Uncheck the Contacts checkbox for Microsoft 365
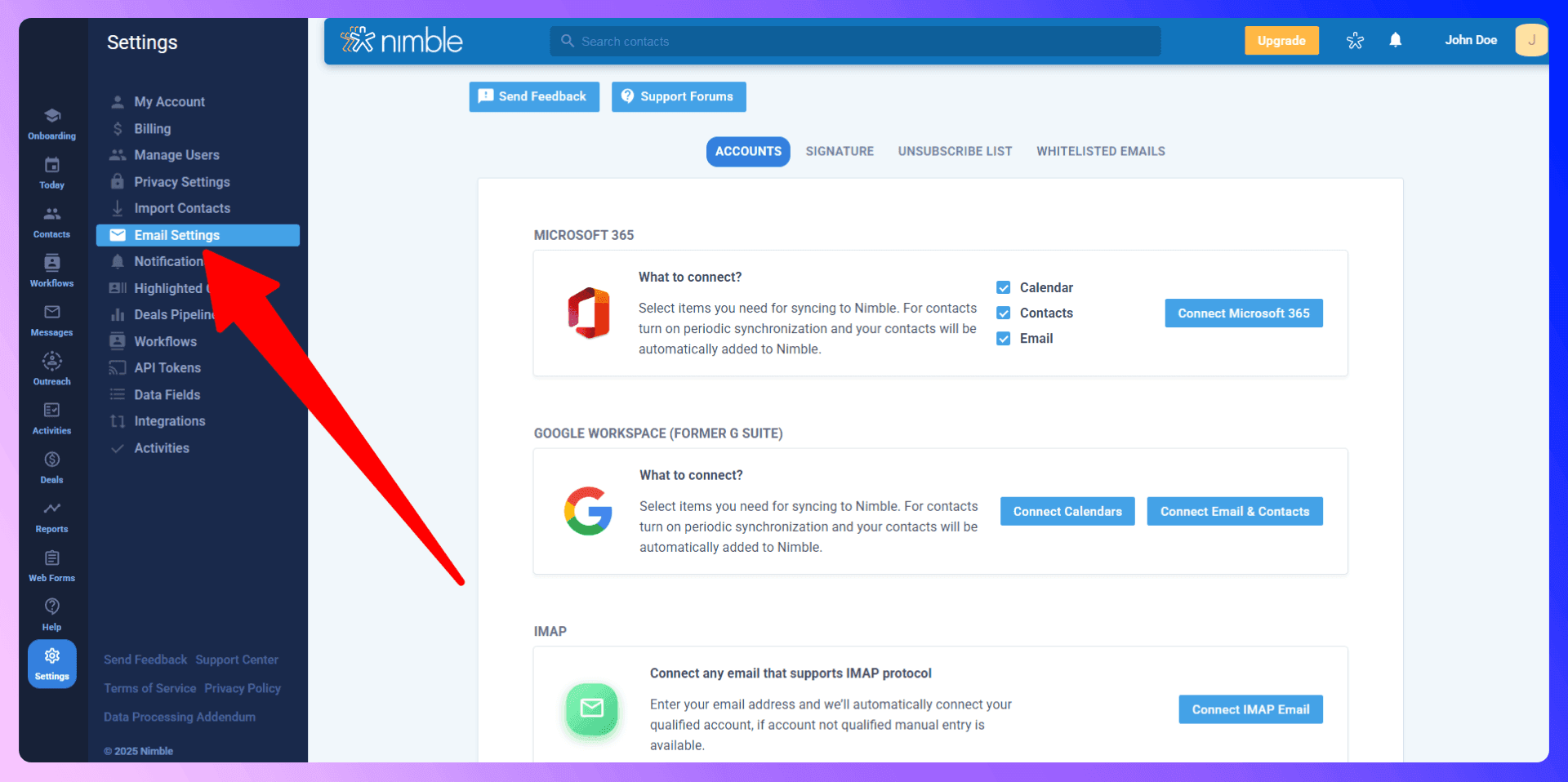The height and width of the screenshot is (782, 1568). tap(1004, 313)
